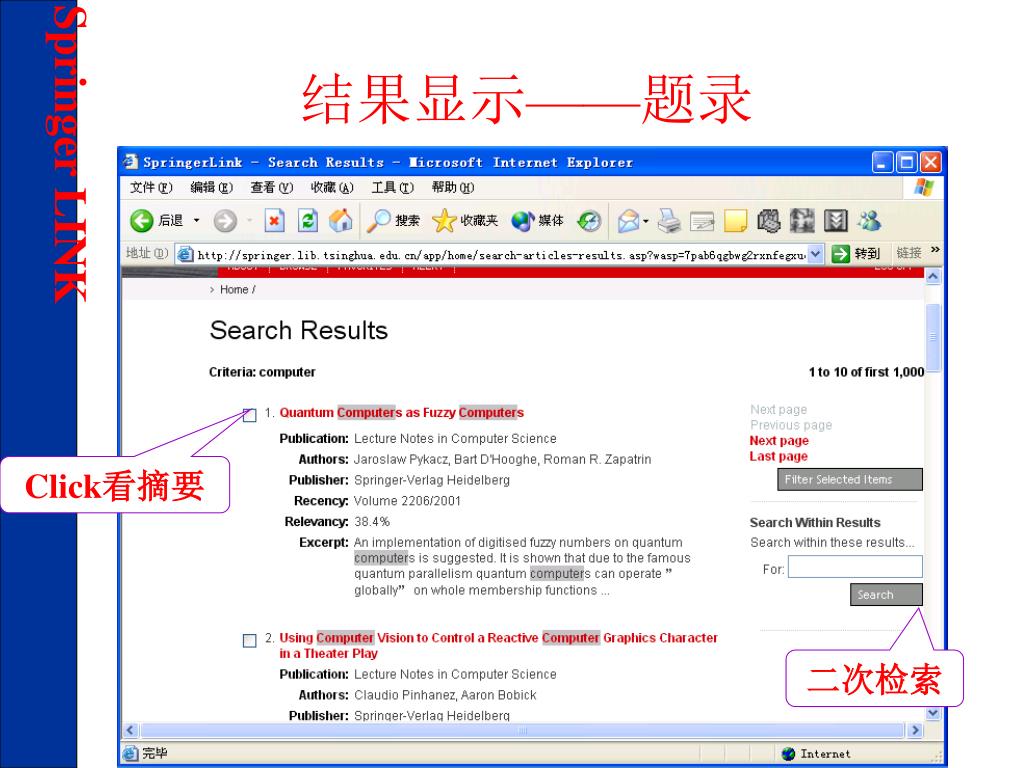Check the box for result 1 Quantum Computers

[249, 415]
